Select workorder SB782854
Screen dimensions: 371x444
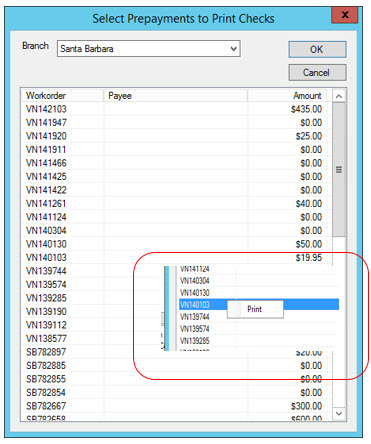(46, 393)
